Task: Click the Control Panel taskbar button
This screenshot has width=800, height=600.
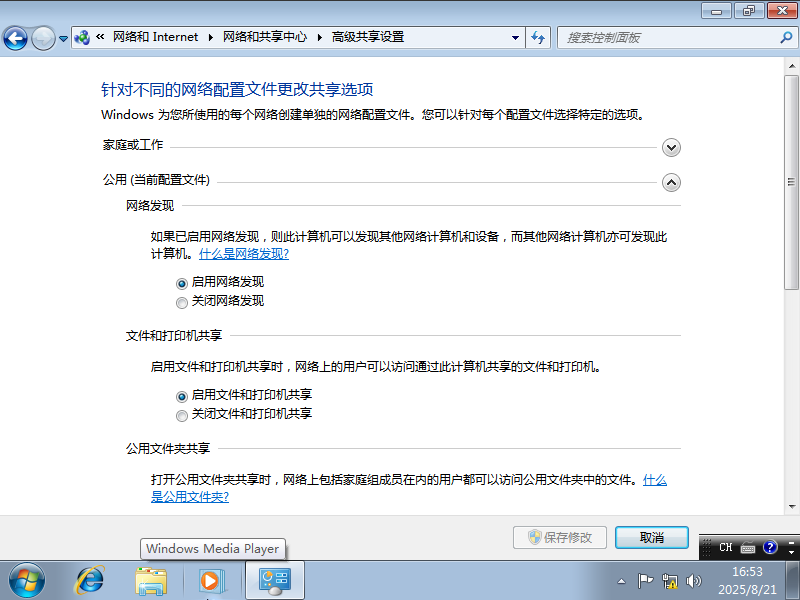Action: tap(275, 581)
